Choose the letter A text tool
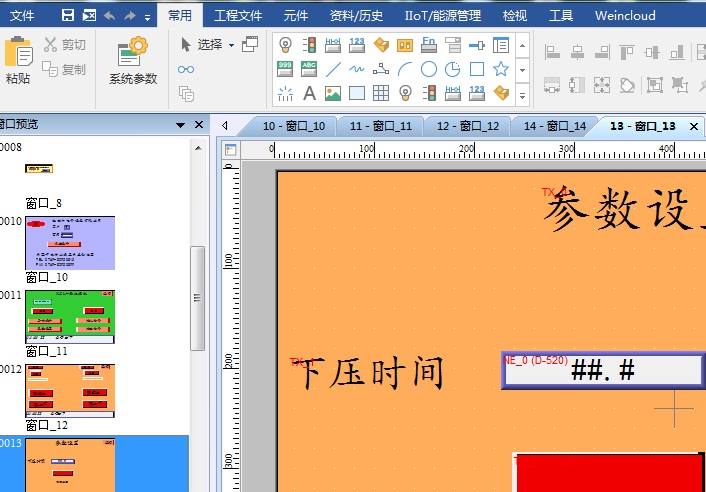Screen dimensions: 706x492 [x=309, y=93]
